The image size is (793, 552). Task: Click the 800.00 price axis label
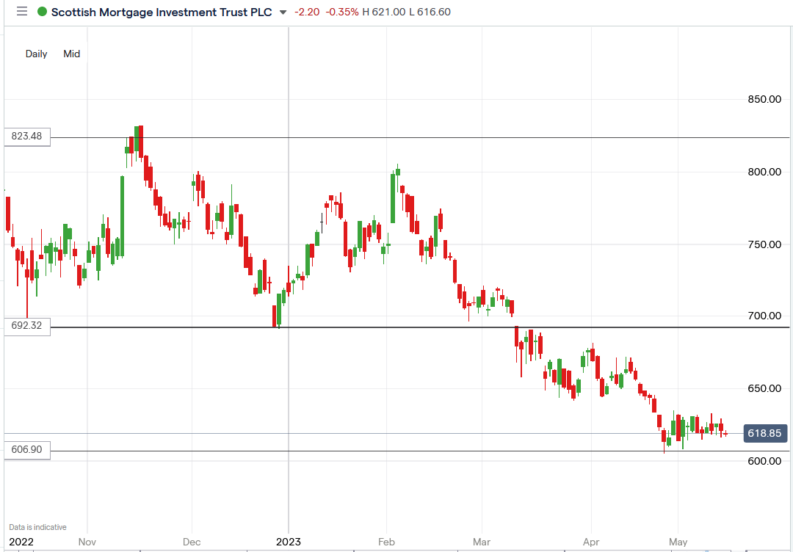(x=765, y=172)
